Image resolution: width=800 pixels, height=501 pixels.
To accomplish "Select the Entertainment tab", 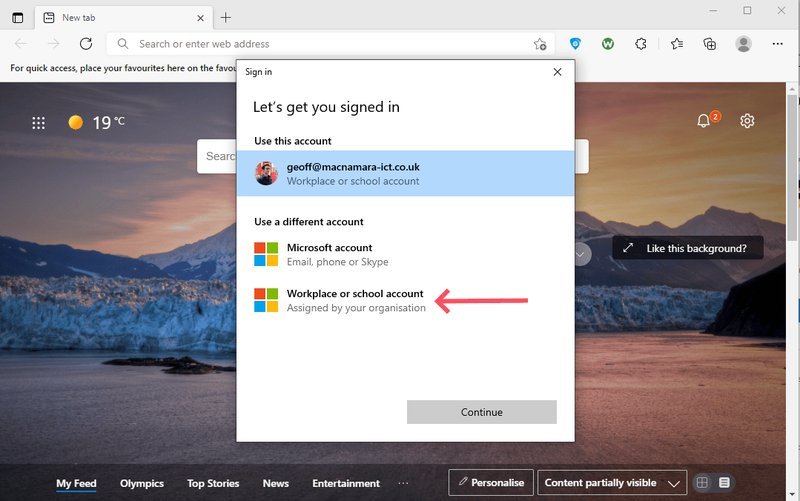I will (x=346, y=483).
